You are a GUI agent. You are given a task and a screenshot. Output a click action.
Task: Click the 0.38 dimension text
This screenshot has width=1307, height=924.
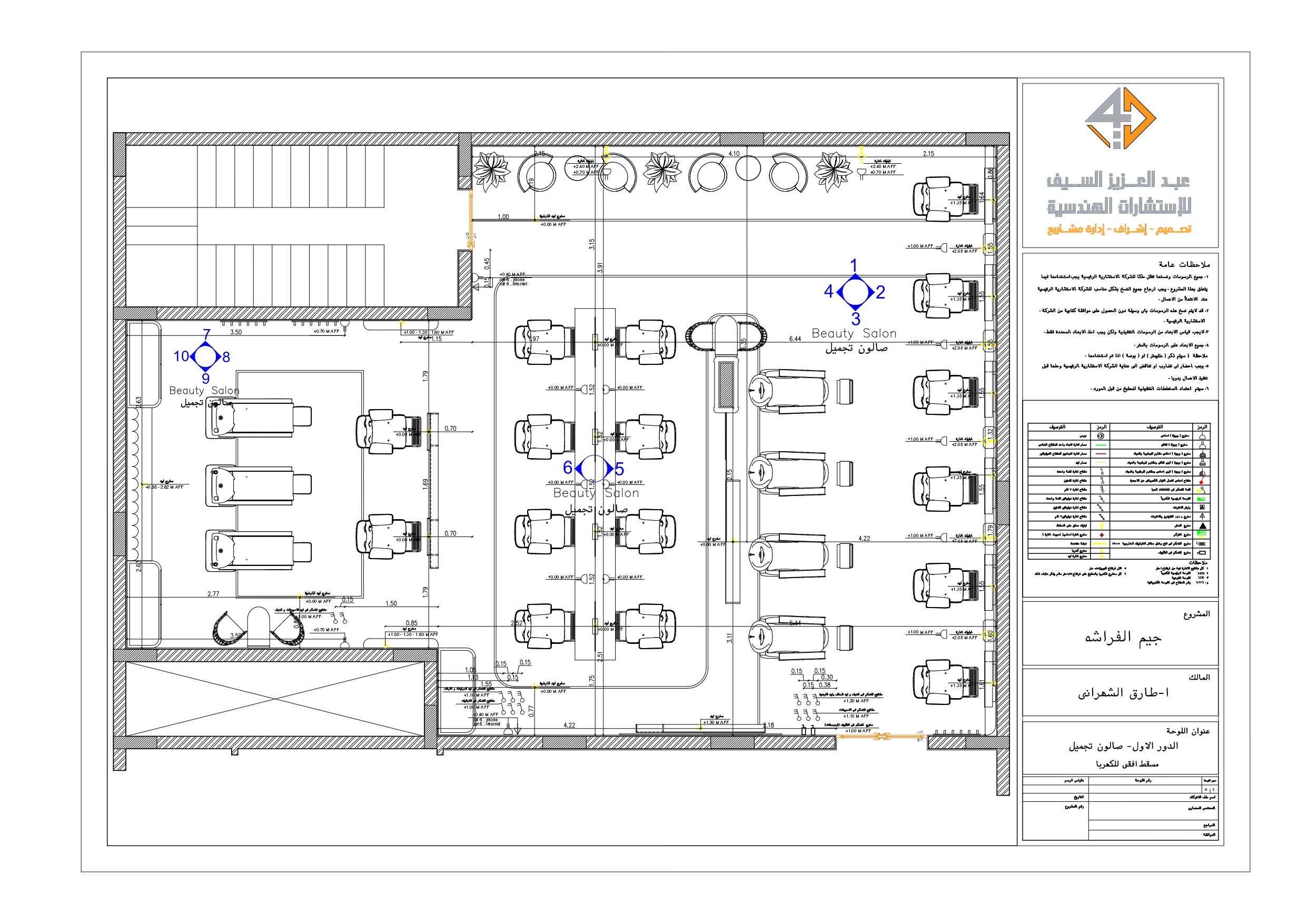(x=824, y=685)
